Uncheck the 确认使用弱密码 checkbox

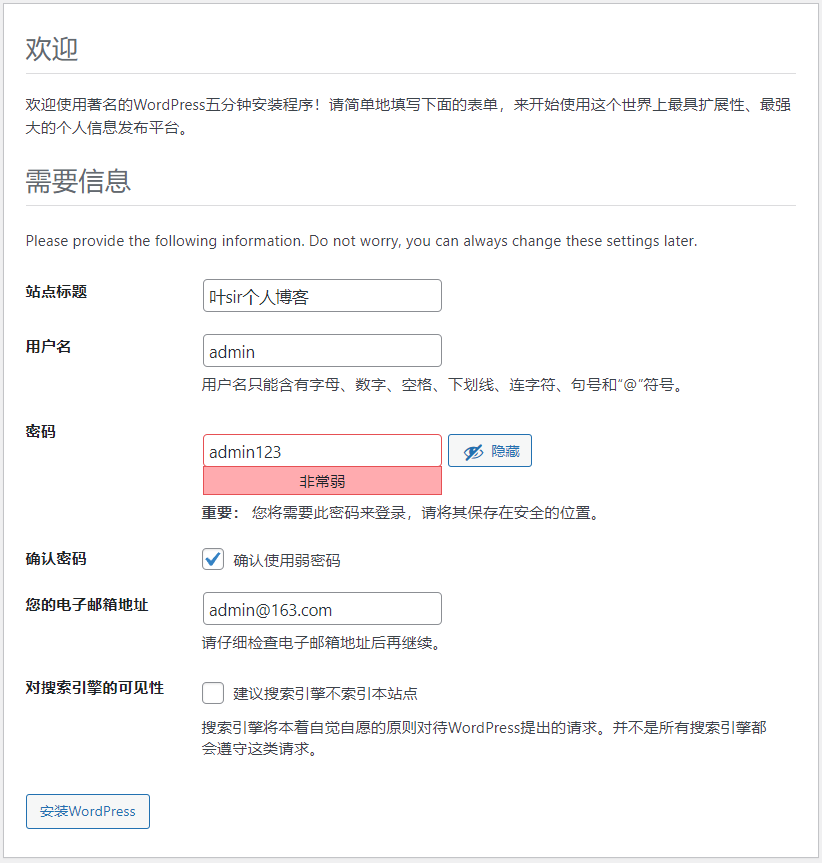[213, 559]
